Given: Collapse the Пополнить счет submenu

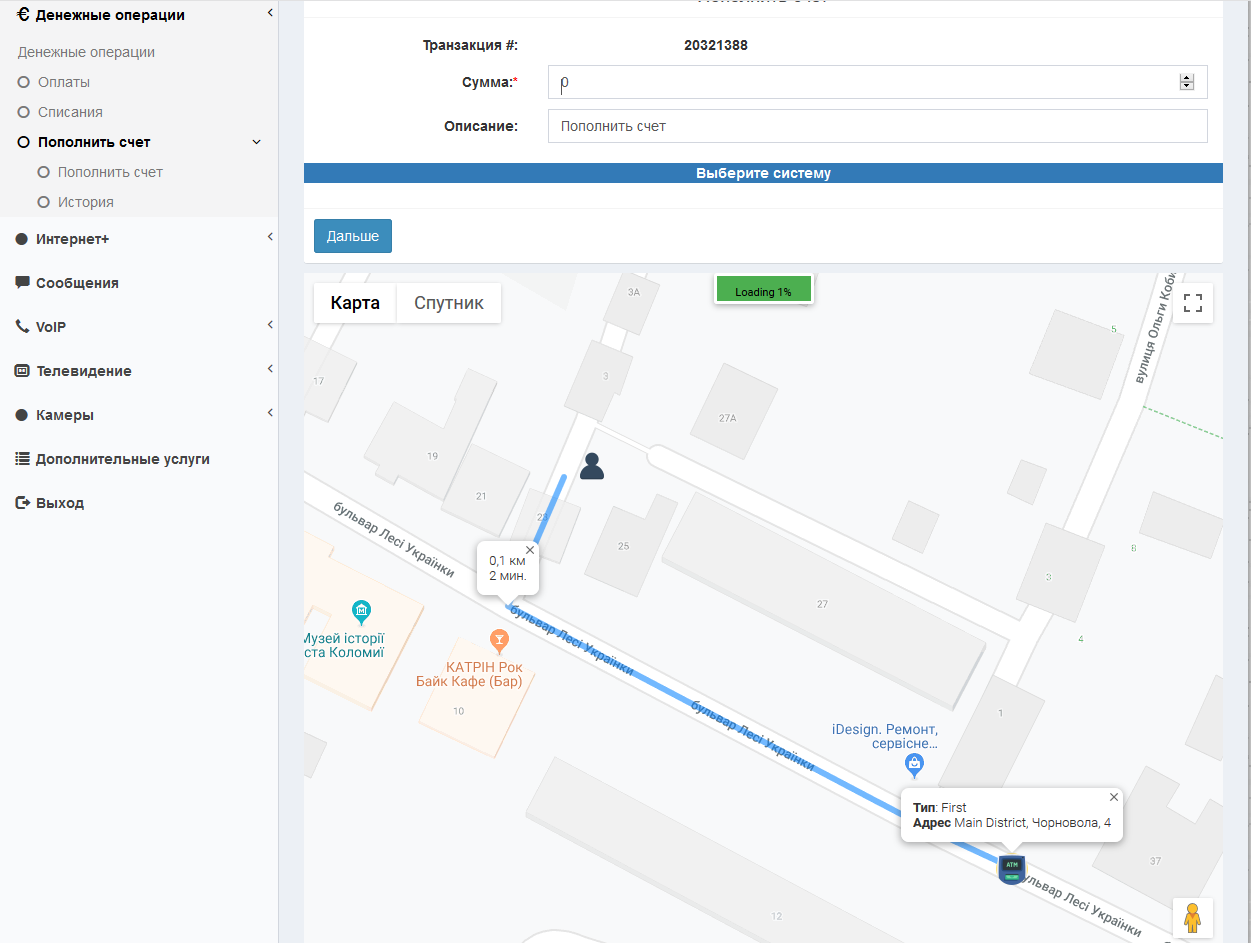Looking at the screenshot, I should click(x=256, y=142).
